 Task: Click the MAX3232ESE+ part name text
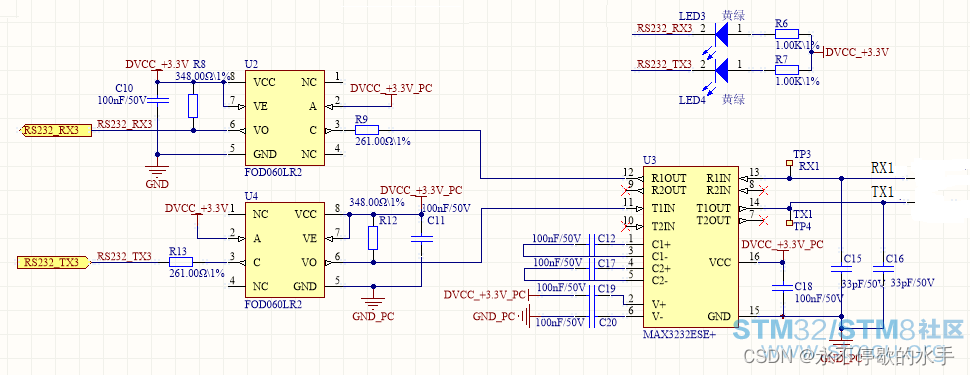[679, 334]
